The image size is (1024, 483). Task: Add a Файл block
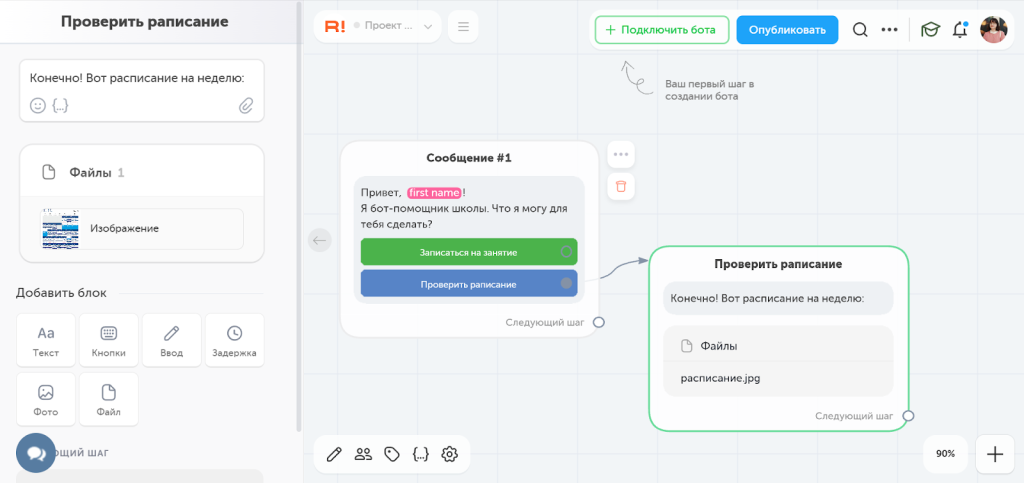[108, 399]
